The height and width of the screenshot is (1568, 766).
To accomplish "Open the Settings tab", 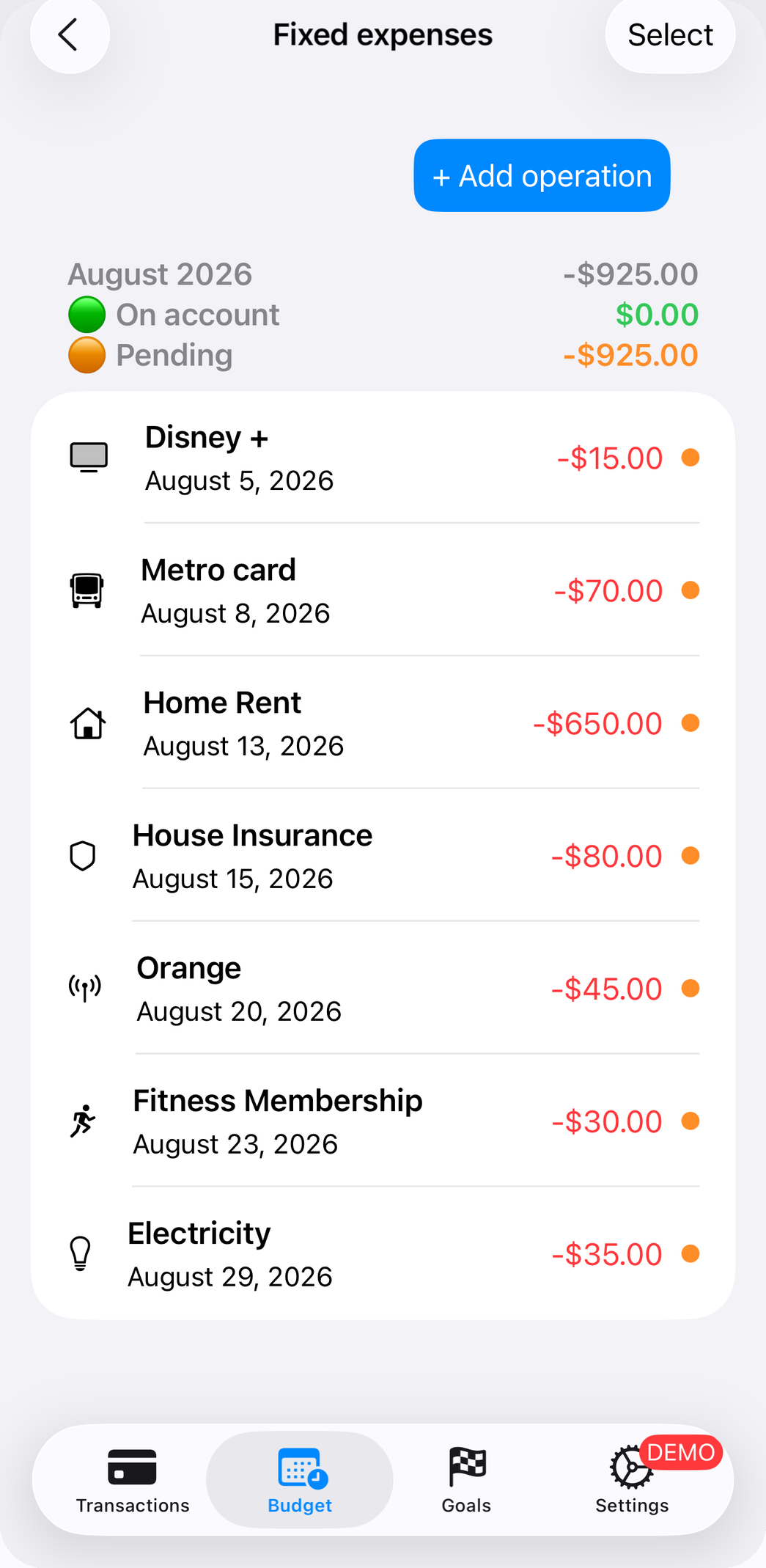I will 632,1481.
